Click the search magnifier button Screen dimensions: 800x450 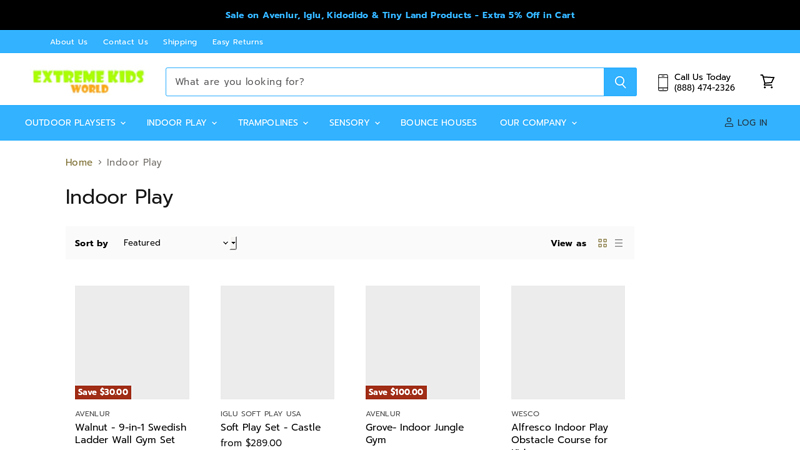pyautogui.click(x=620, y=82)
